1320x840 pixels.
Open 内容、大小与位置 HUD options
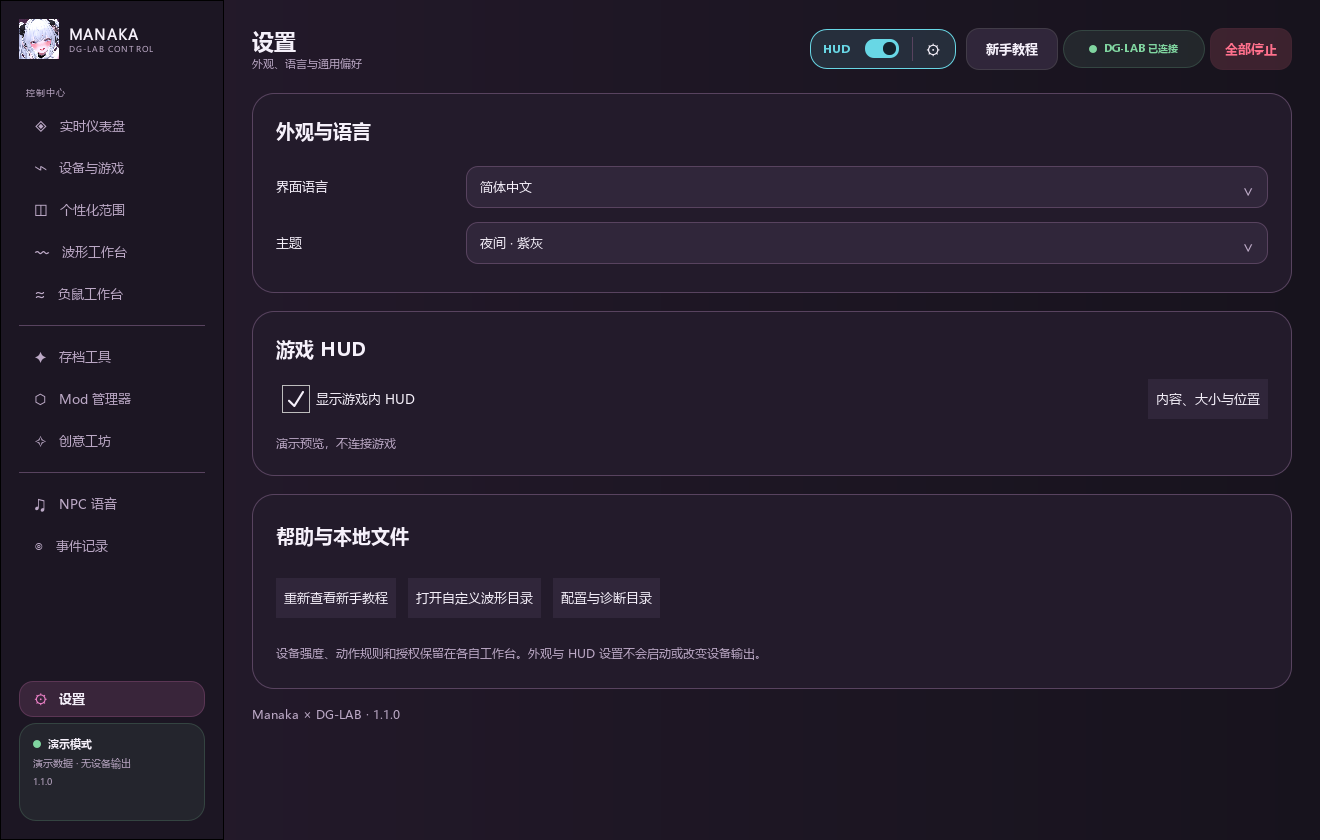(1208, 399)
